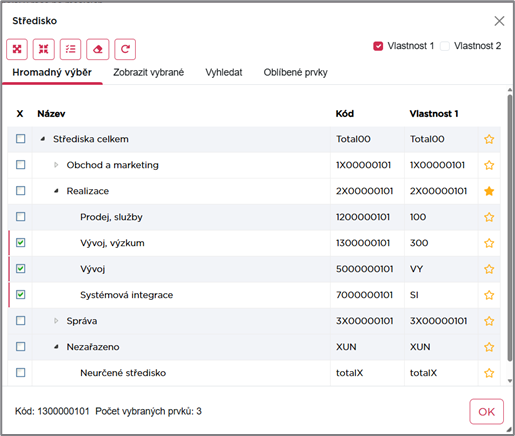Viewport: 515px width, 436px height.
Task: Select the Neurčené středisko row name
Action: point(123,373)
